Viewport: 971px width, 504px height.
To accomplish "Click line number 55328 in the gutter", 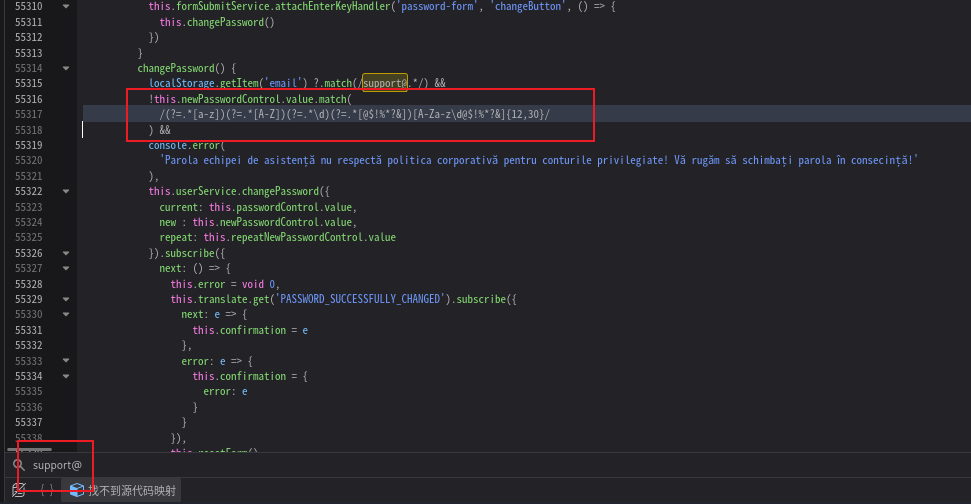I will coord(28,284).
